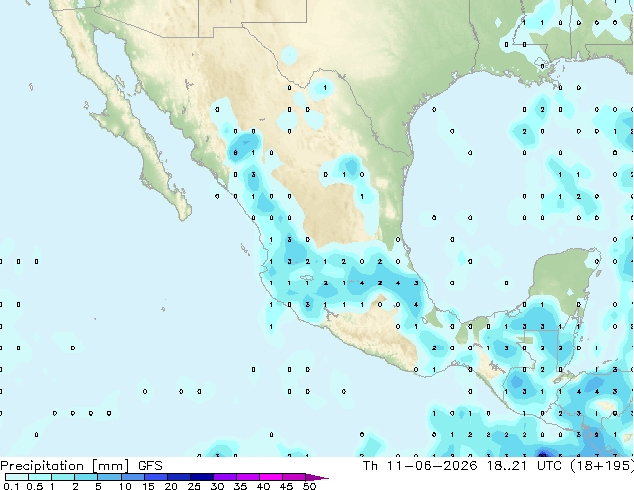The image size is (634, 490).
Task: Pick the 10–15 mm legend color swatch
Action: point(132,477)
